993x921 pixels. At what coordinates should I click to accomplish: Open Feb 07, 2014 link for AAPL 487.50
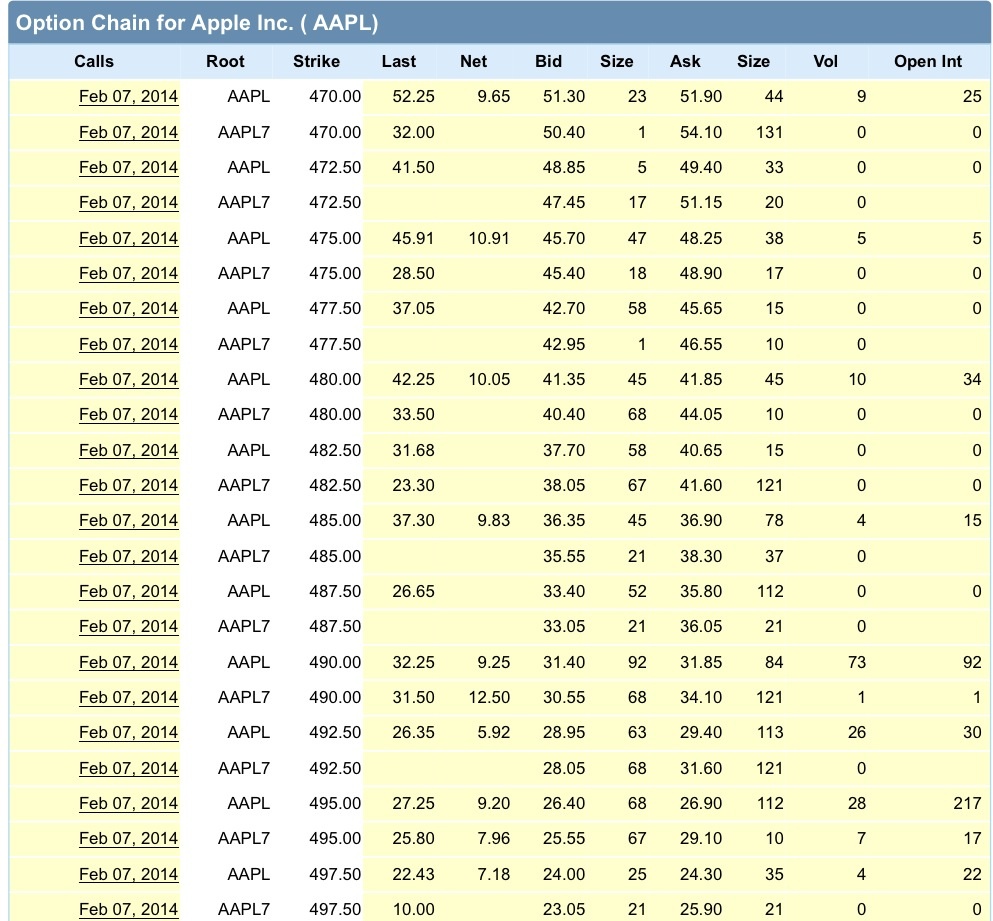(x=129, y=592)
